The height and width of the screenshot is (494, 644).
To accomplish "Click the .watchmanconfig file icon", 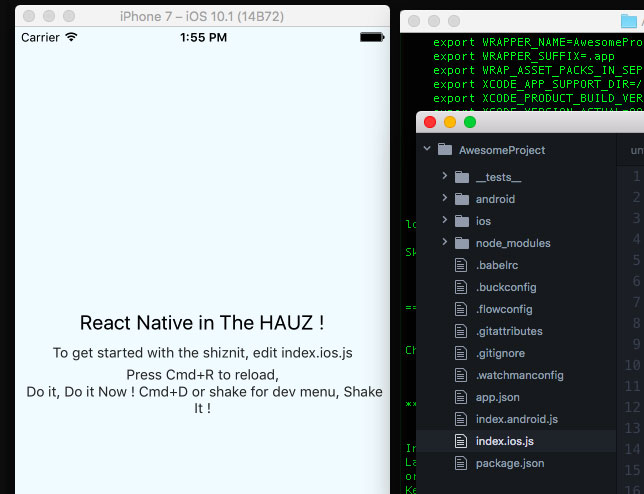I will click(461, 375).
